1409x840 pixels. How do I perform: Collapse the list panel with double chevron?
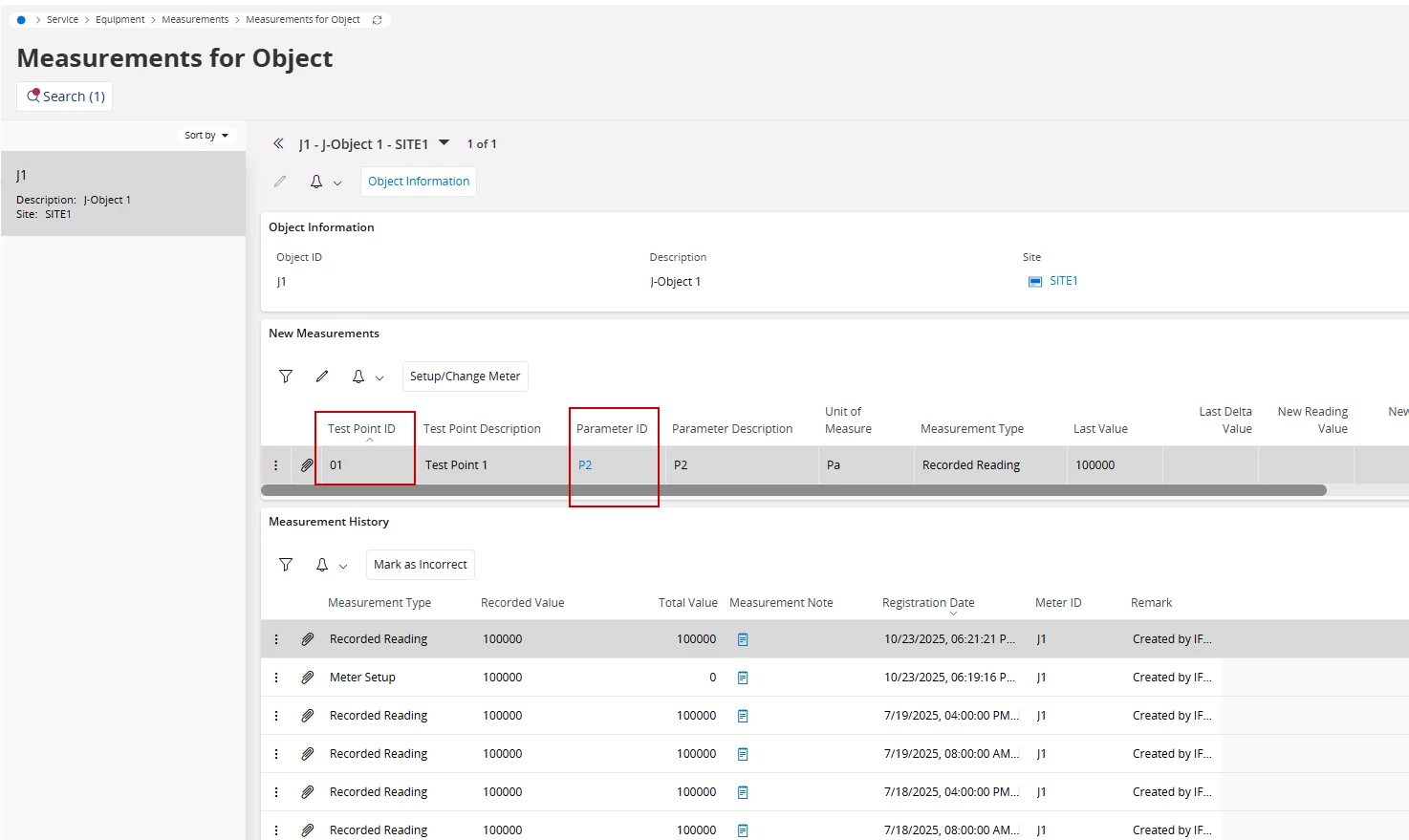(x=278, y=143)
